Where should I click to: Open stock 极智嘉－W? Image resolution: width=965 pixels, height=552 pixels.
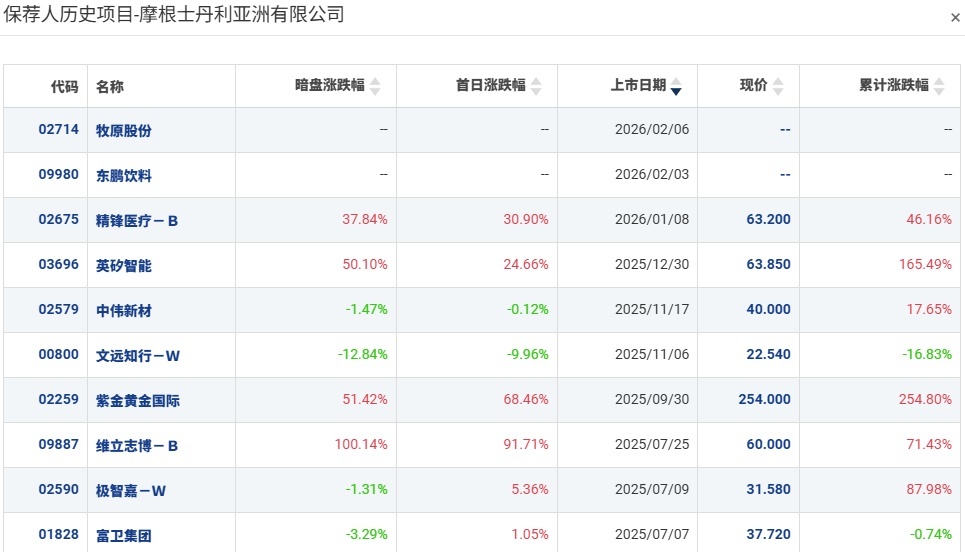130,490
